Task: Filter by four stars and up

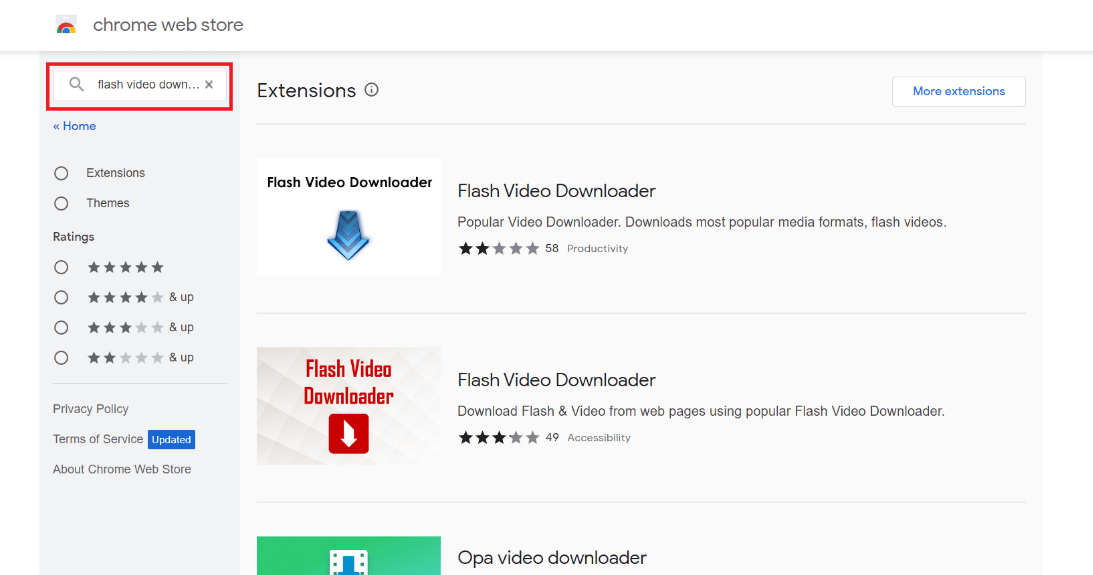Action: point(61,298)
